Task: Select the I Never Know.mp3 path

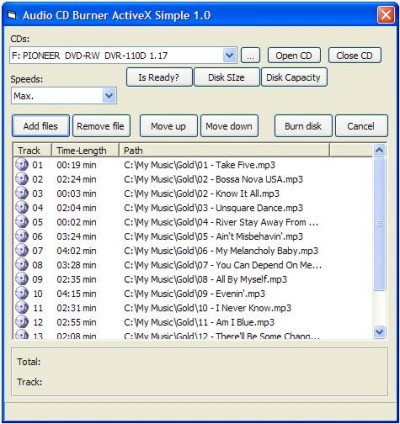Action: [207, 308]
